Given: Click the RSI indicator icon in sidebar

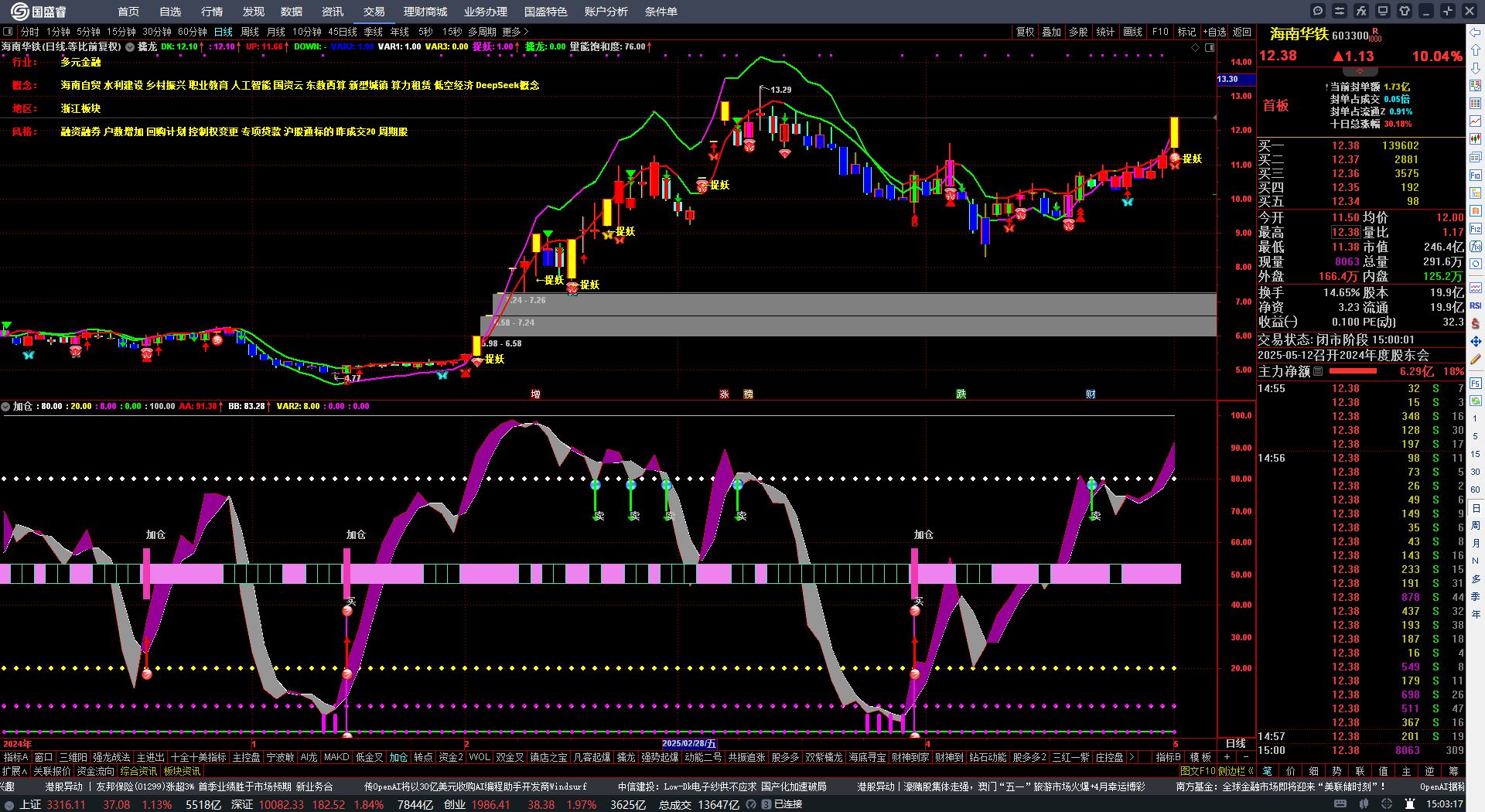Looking at the screenshot, I should (x=1476, y=305).
